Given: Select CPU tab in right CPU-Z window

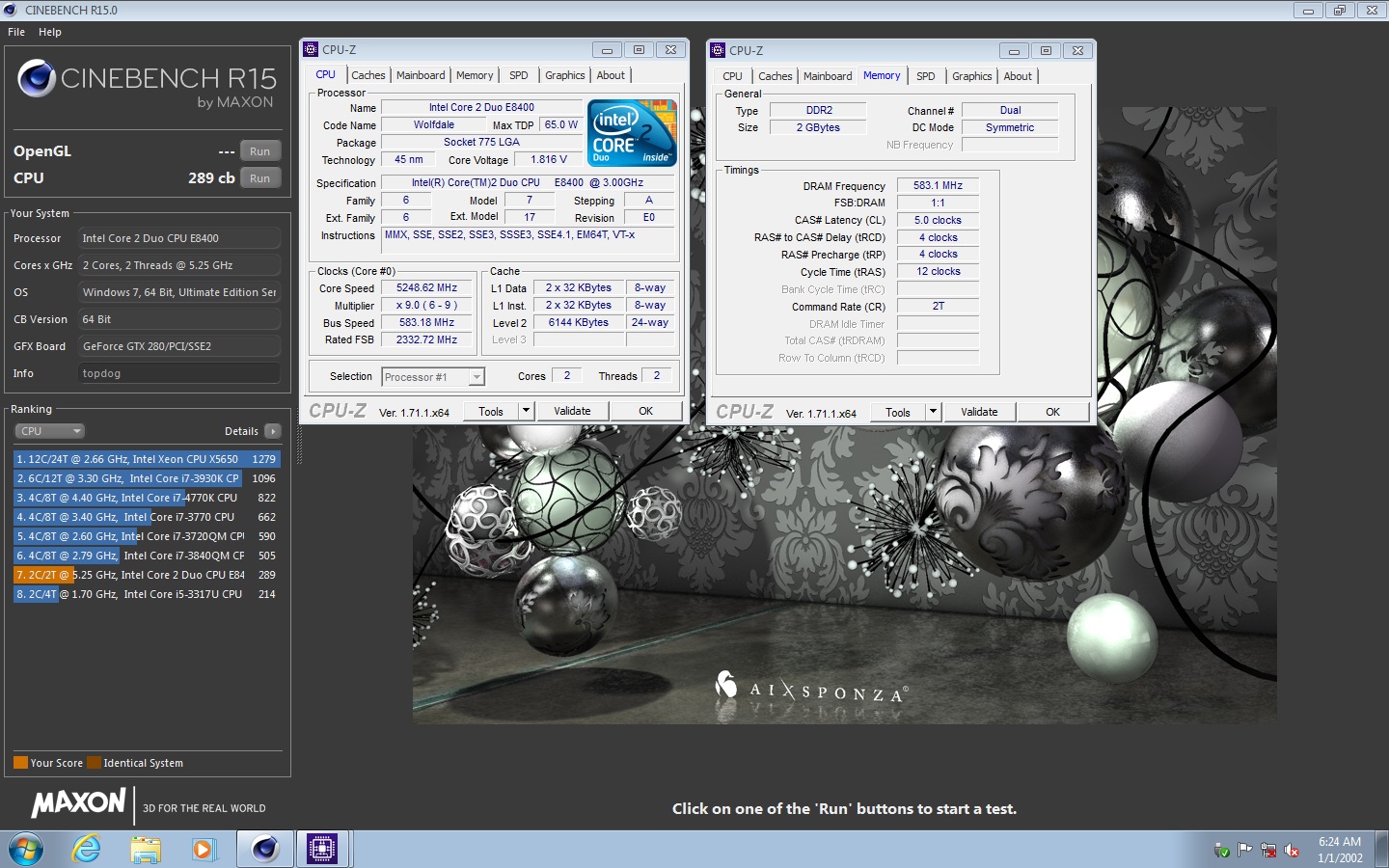Looking at the screenshot, I should (x=733, y=76).
